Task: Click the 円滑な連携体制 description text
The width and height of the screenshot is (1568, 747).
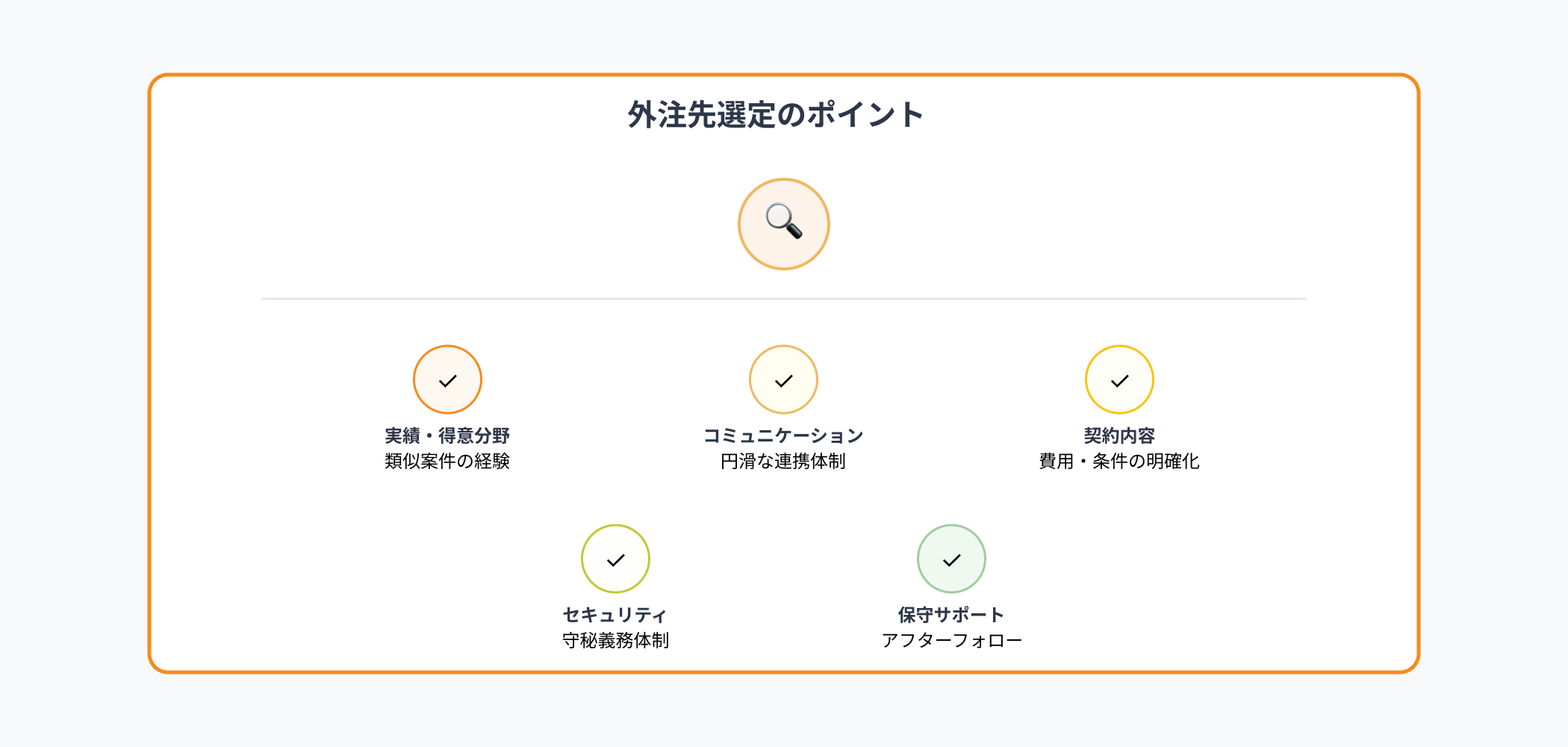Action: coord(783,462)
